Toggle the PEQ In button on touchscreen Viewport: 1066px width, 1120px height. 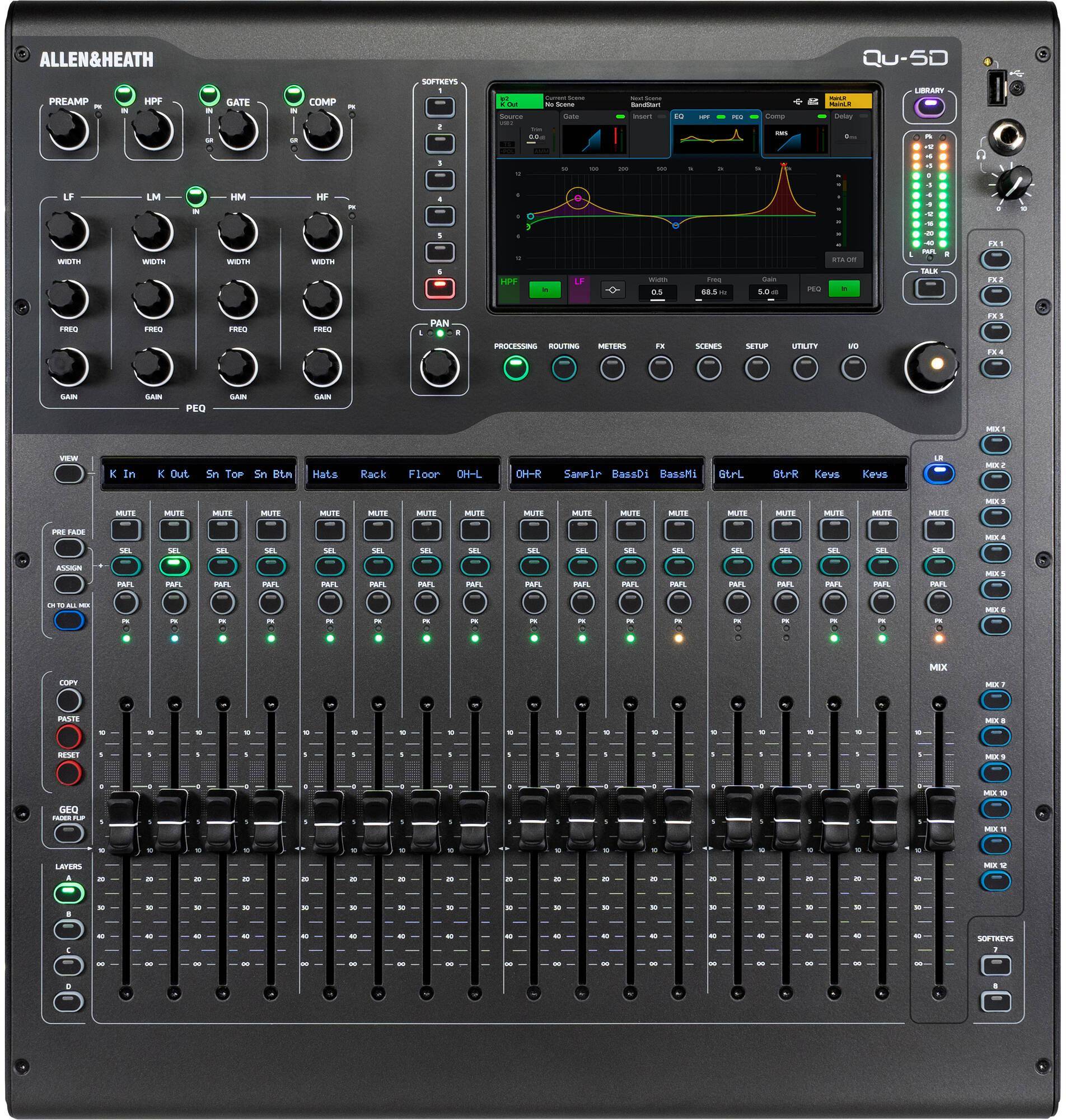pos(844,288)
